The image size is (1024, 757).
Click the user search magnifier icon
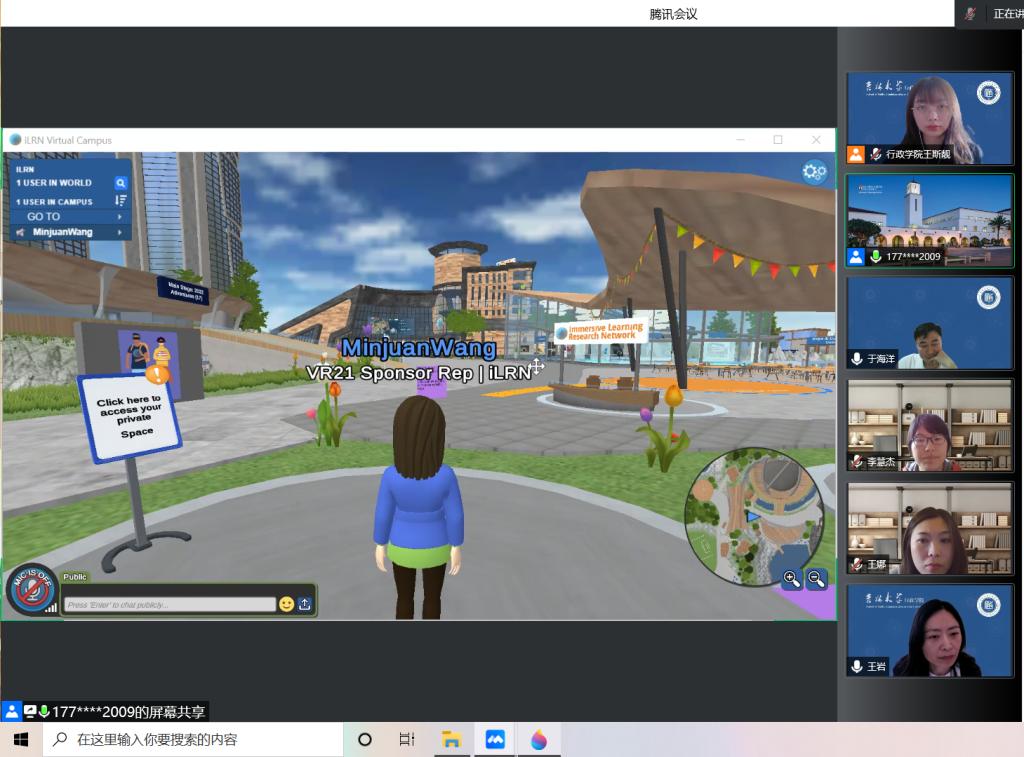120,183
